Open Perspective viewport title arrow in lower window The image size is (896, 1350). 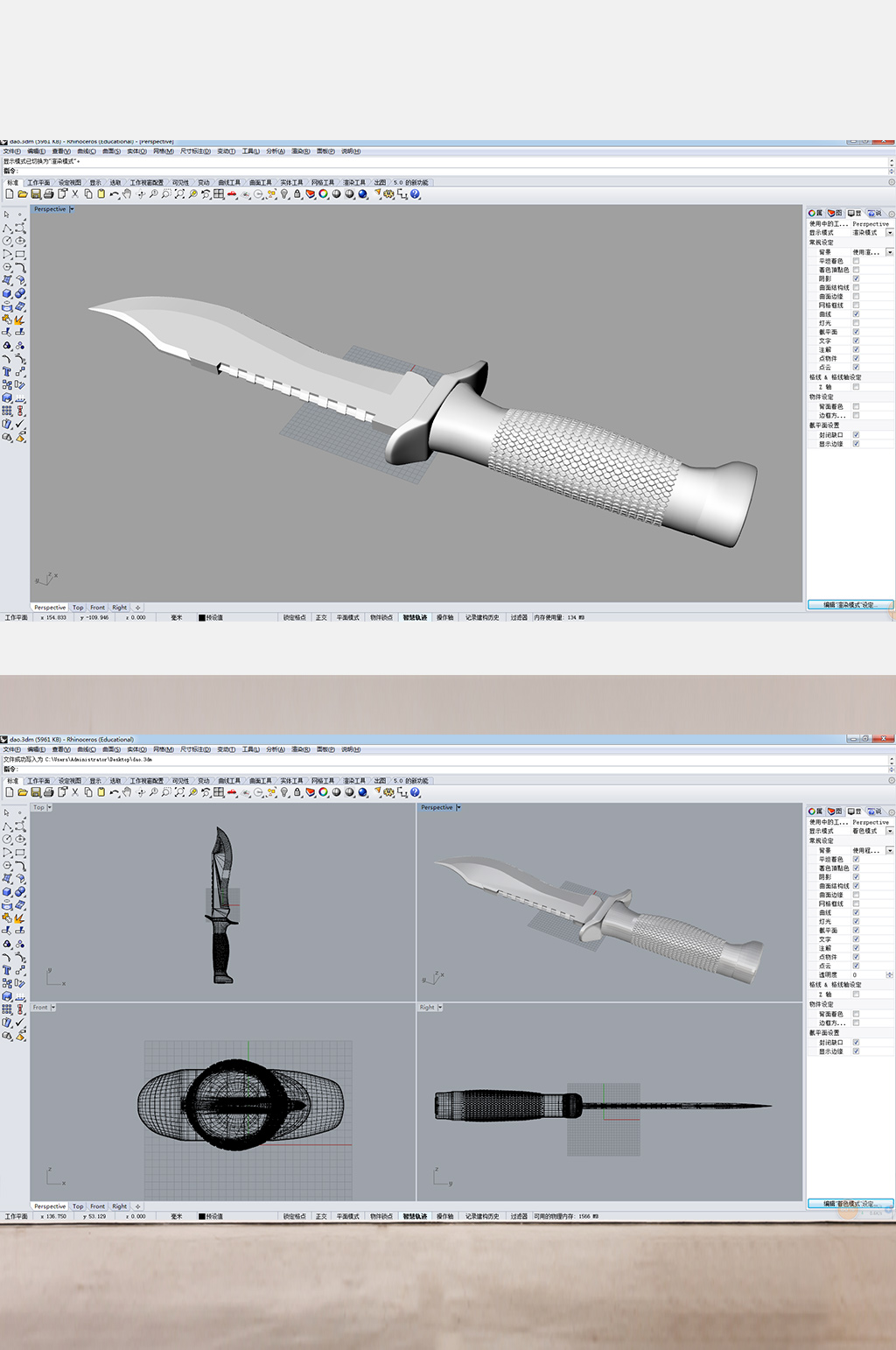[458, 807]
